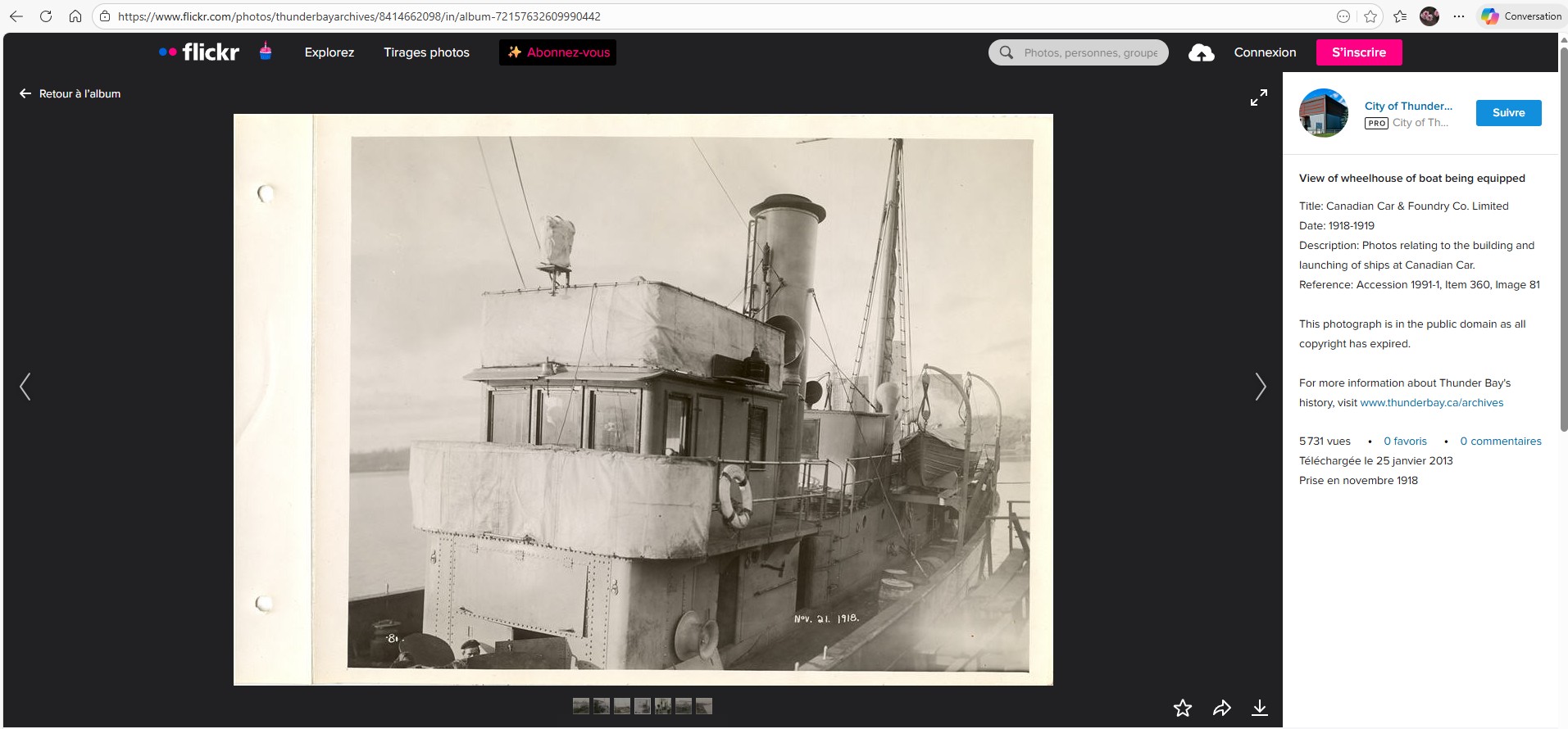Click the Flickr search input field
The height and width of the screenshot is (729, 1568).
coord(1089,52)
